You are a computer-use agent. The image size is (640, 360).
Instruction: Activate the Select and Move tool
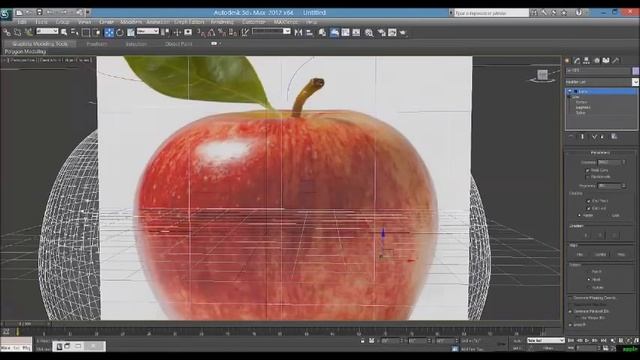click(x=109, y=32)
